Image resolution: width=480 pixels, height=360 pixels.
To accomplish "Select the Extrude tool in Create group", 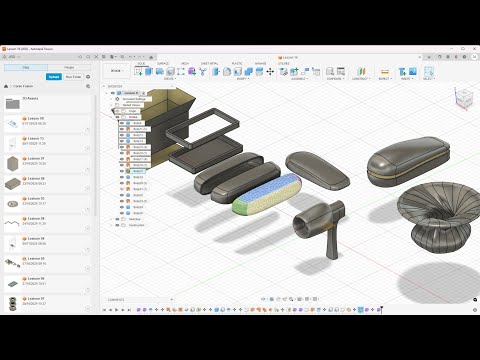I will 149,71.
